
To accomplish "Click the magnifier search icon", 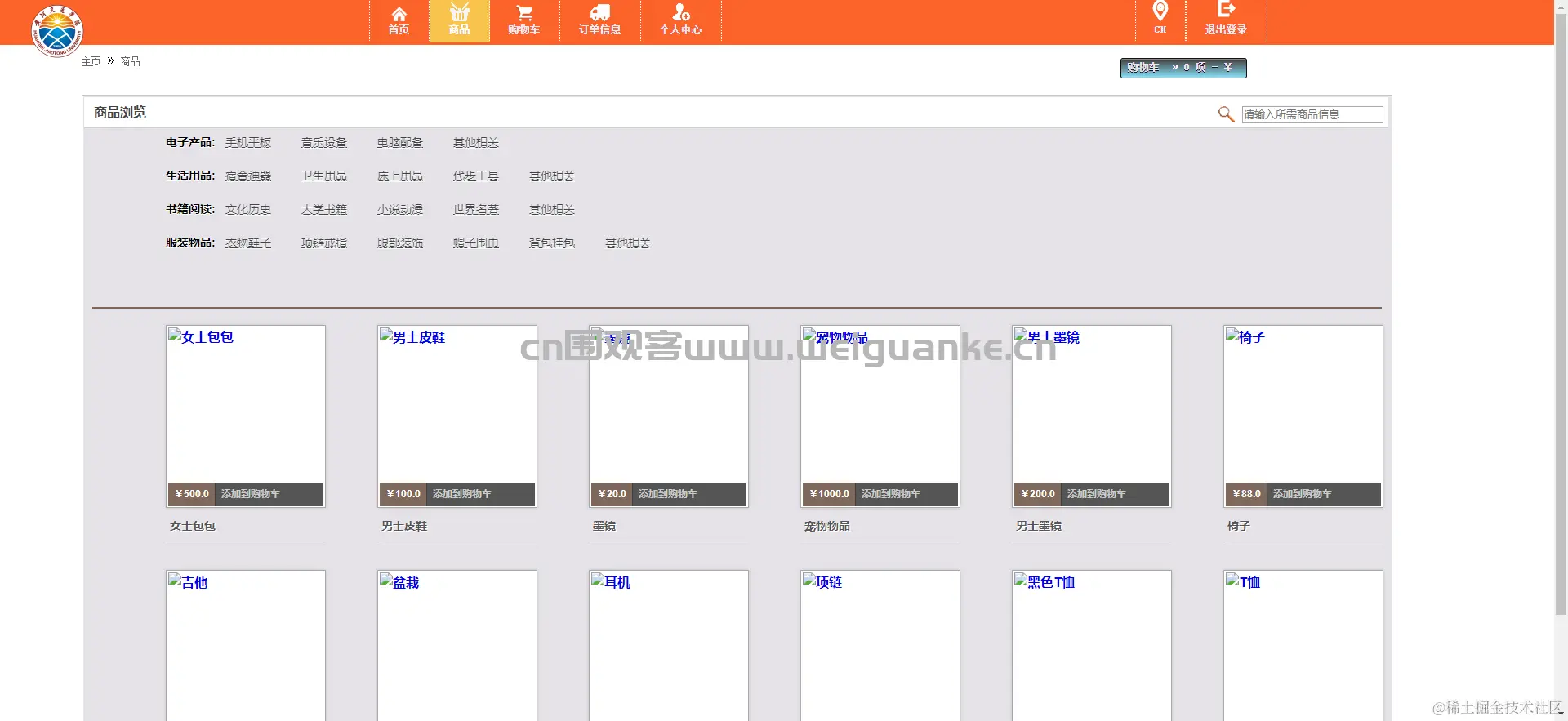I will tap(1226, 114).
